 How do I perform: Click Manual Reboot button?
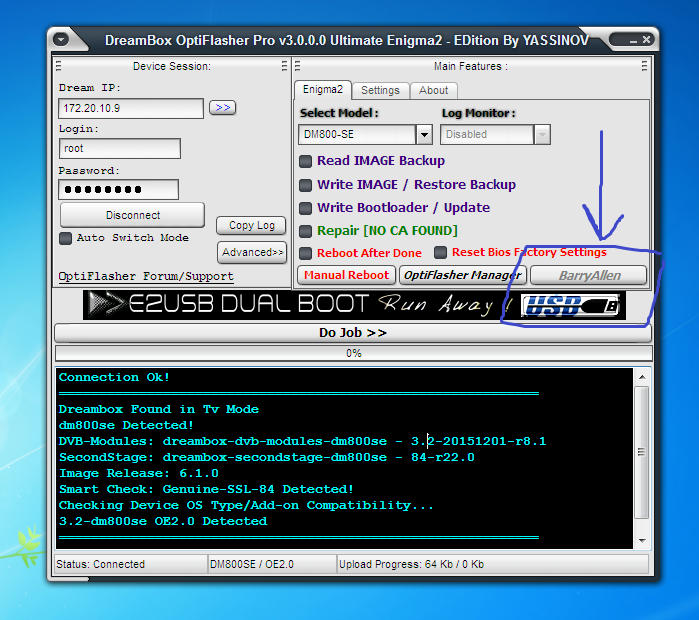point(346,275)
